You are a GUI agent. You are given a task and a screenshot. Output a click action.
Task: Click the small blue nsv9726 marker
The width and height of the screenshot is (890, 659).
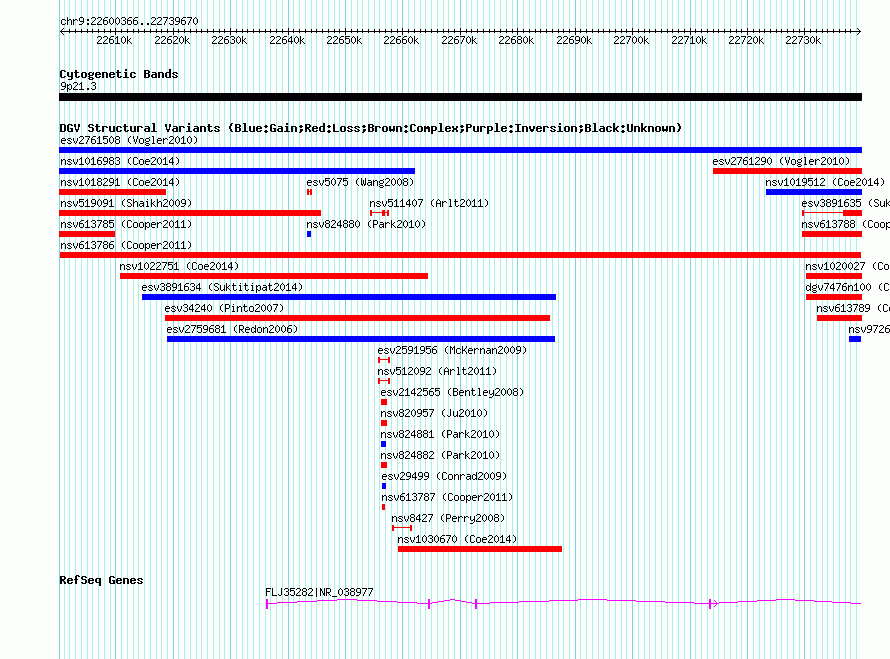855,339
